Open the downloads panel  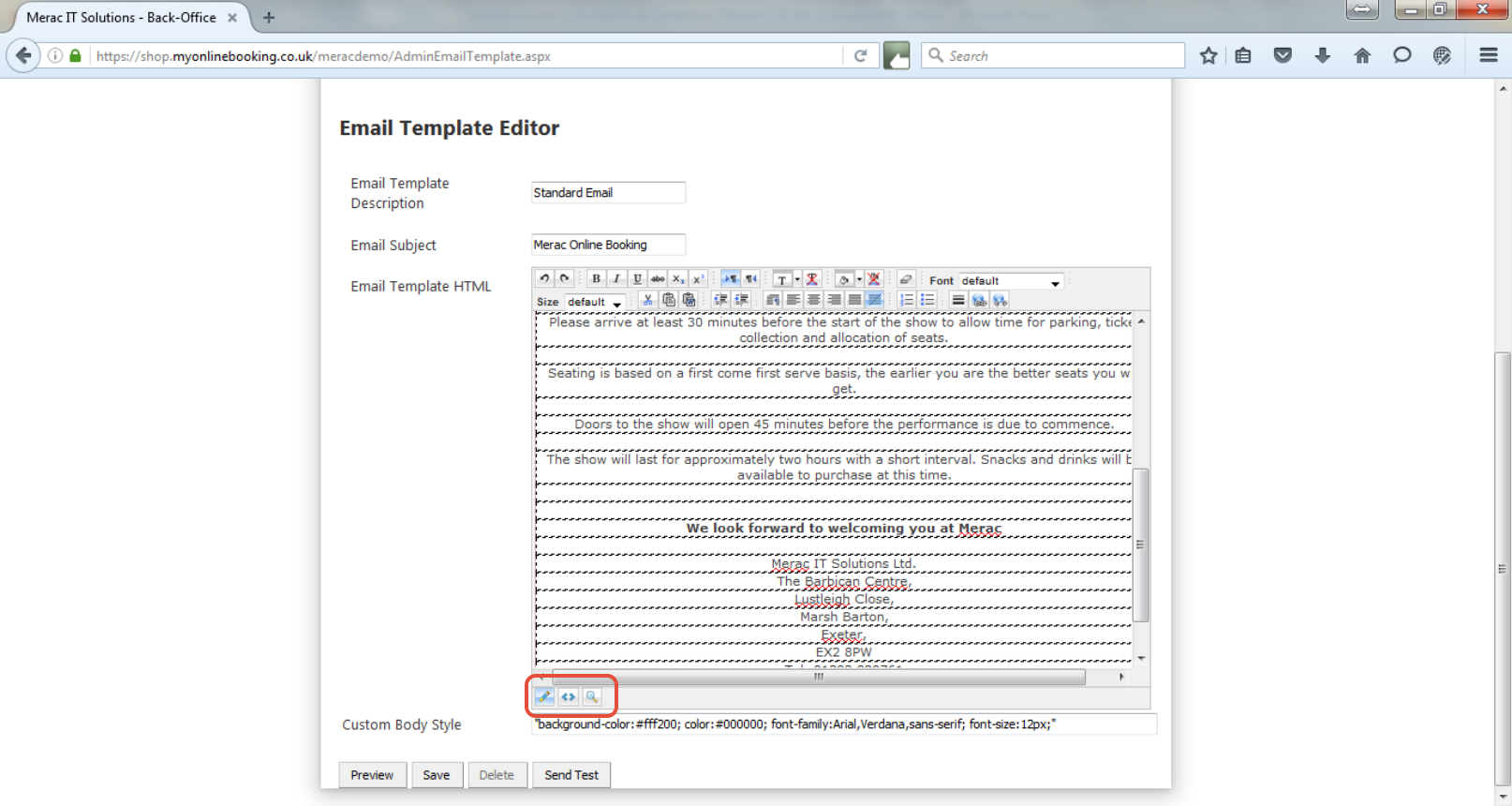coord(1323,55)
